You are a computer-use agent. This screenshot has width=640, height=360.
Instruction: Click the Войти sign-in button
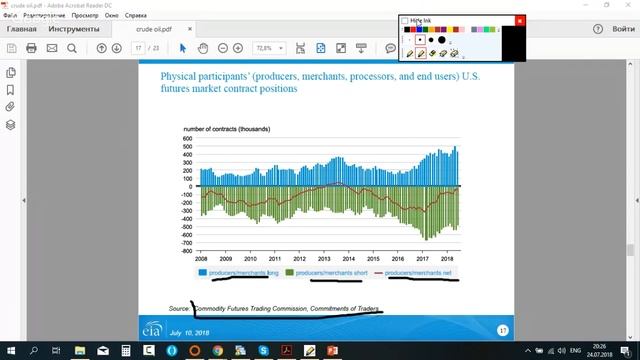click(623, 29)
